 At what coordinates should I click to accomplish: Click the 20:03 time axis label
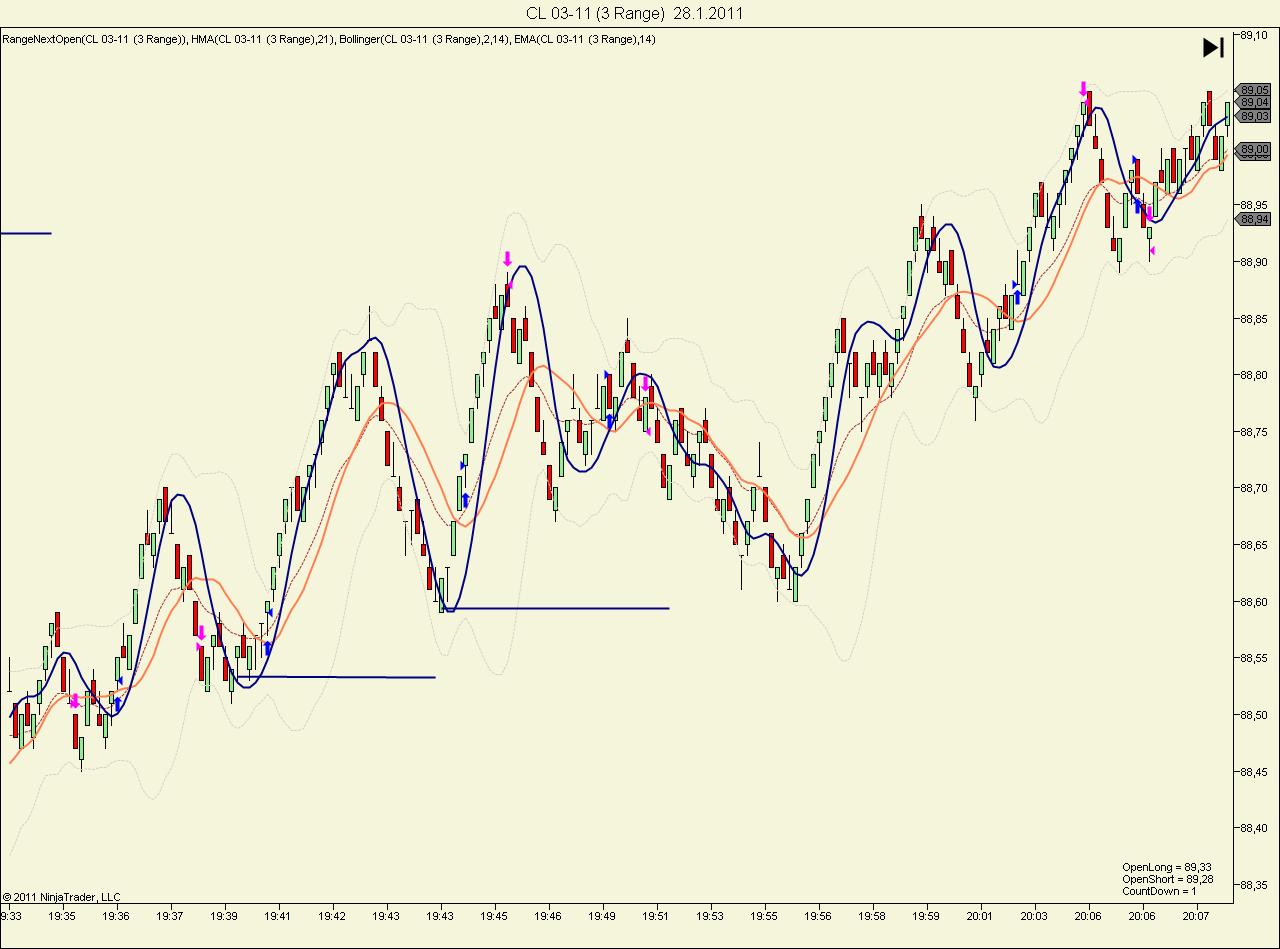click(1034, 915)
